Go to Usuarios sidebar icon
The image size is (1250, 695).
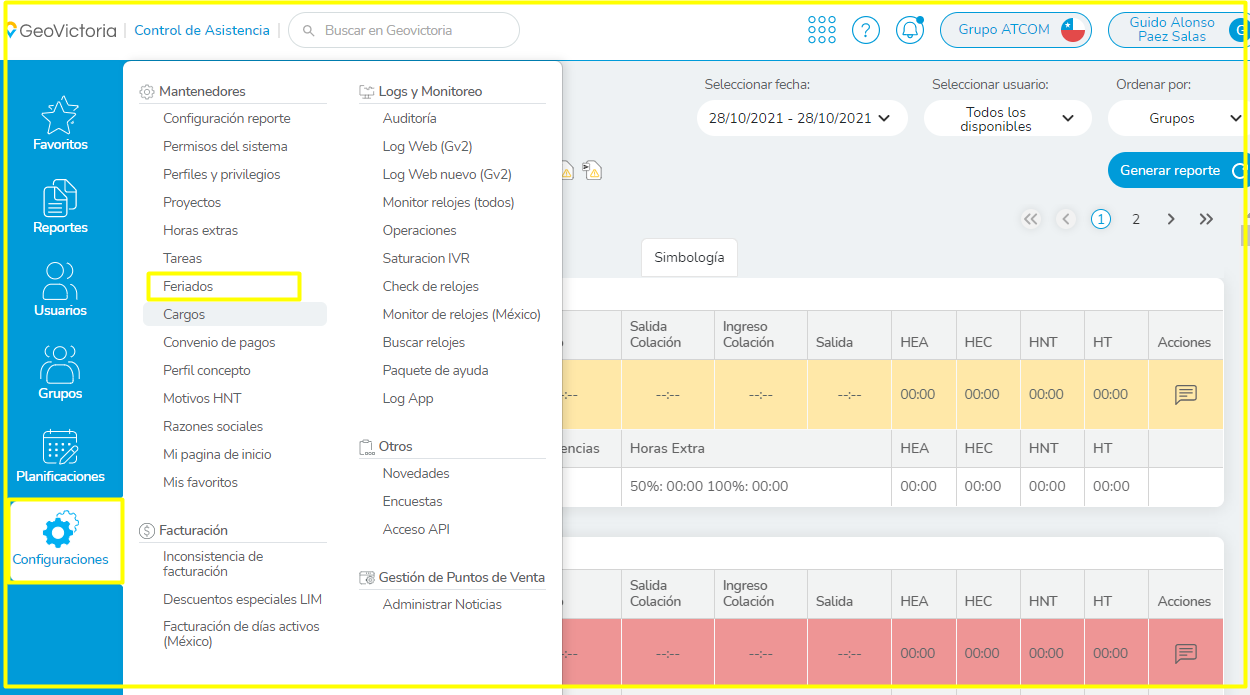click(60, 282)
